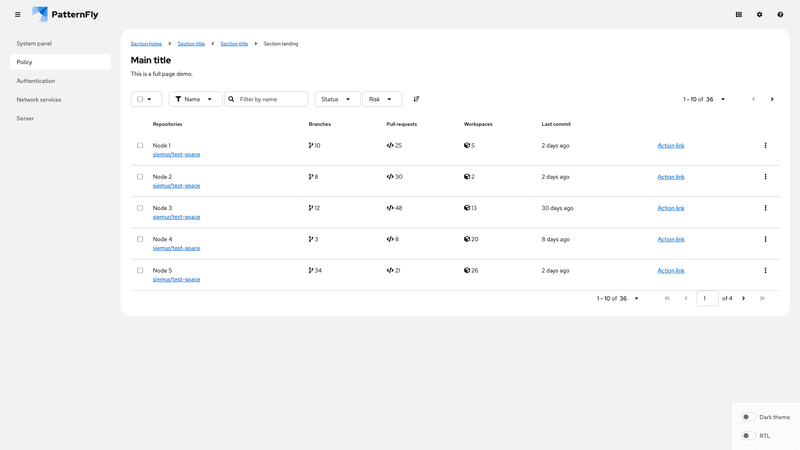The image size is (800, 450).
Task: Open Authentication in sidebar
Action: (x=60, y=81)
